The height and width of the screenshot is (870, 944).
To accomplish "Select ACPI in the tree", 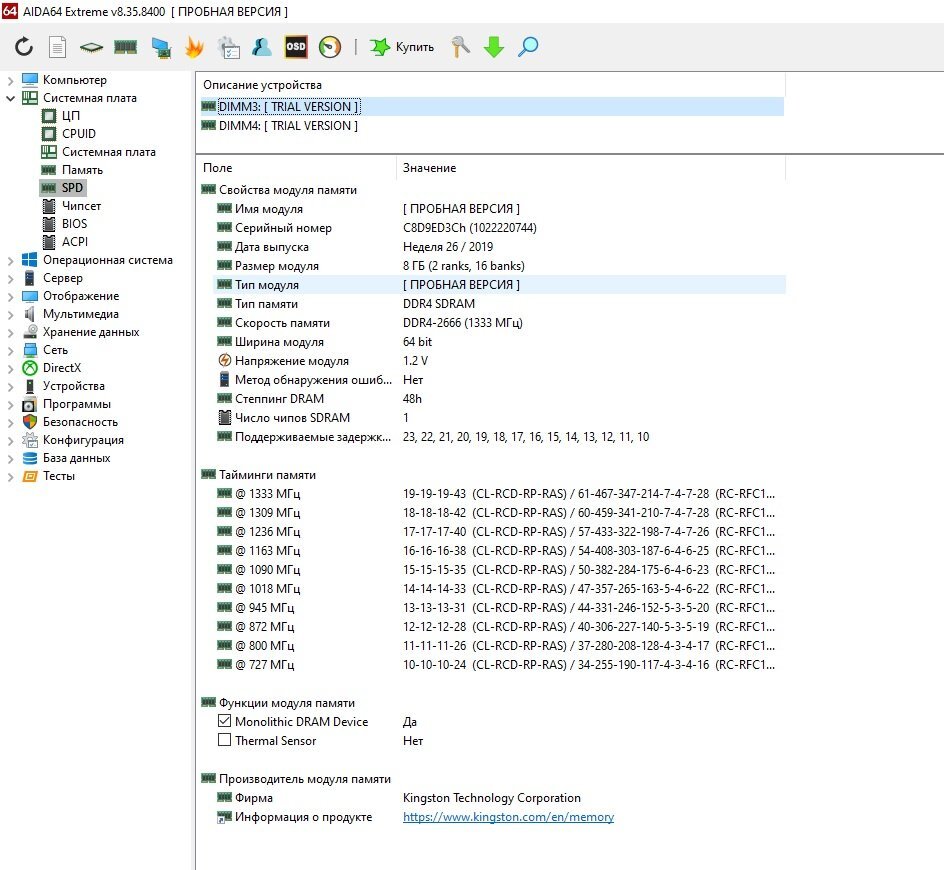I will click(x=75, y=241).
